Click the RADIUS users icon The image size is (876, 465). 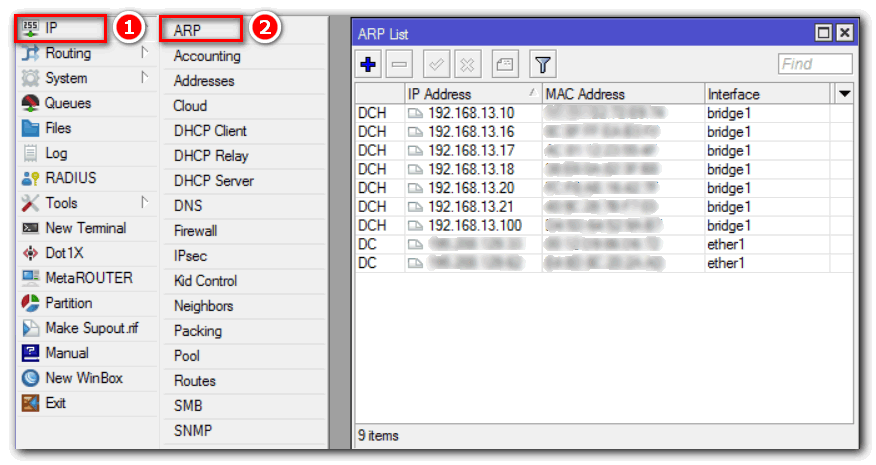coord(30,178)
